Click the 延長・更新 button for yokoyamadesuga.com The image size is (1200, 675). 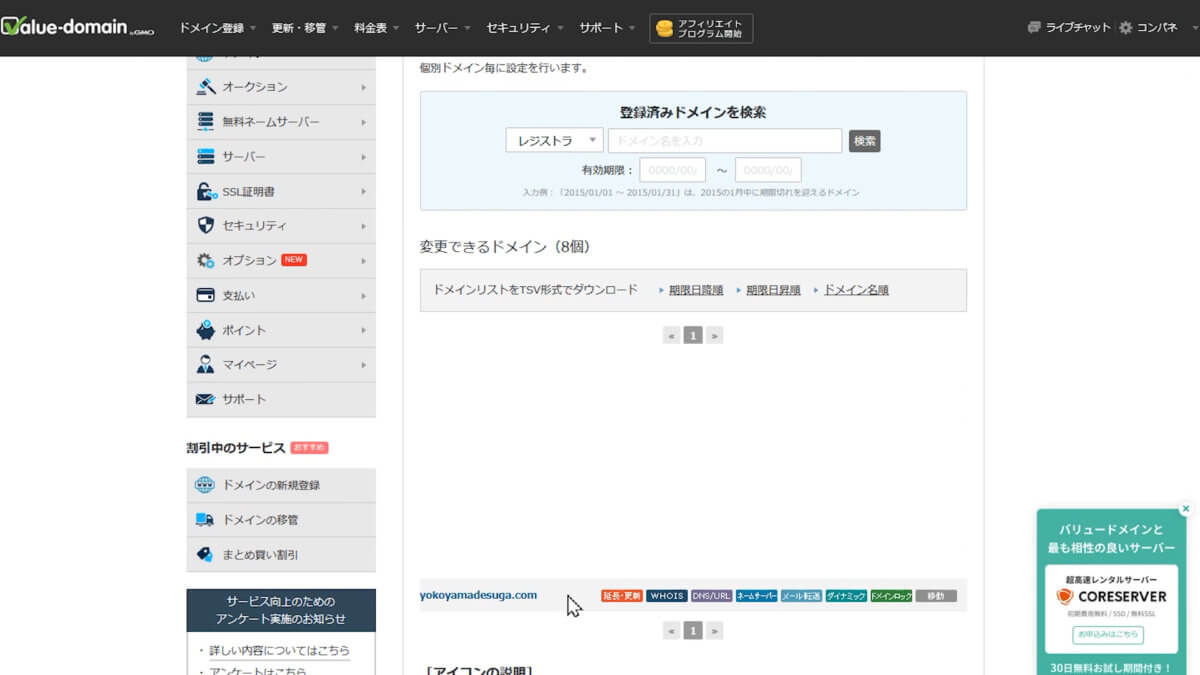622,596
